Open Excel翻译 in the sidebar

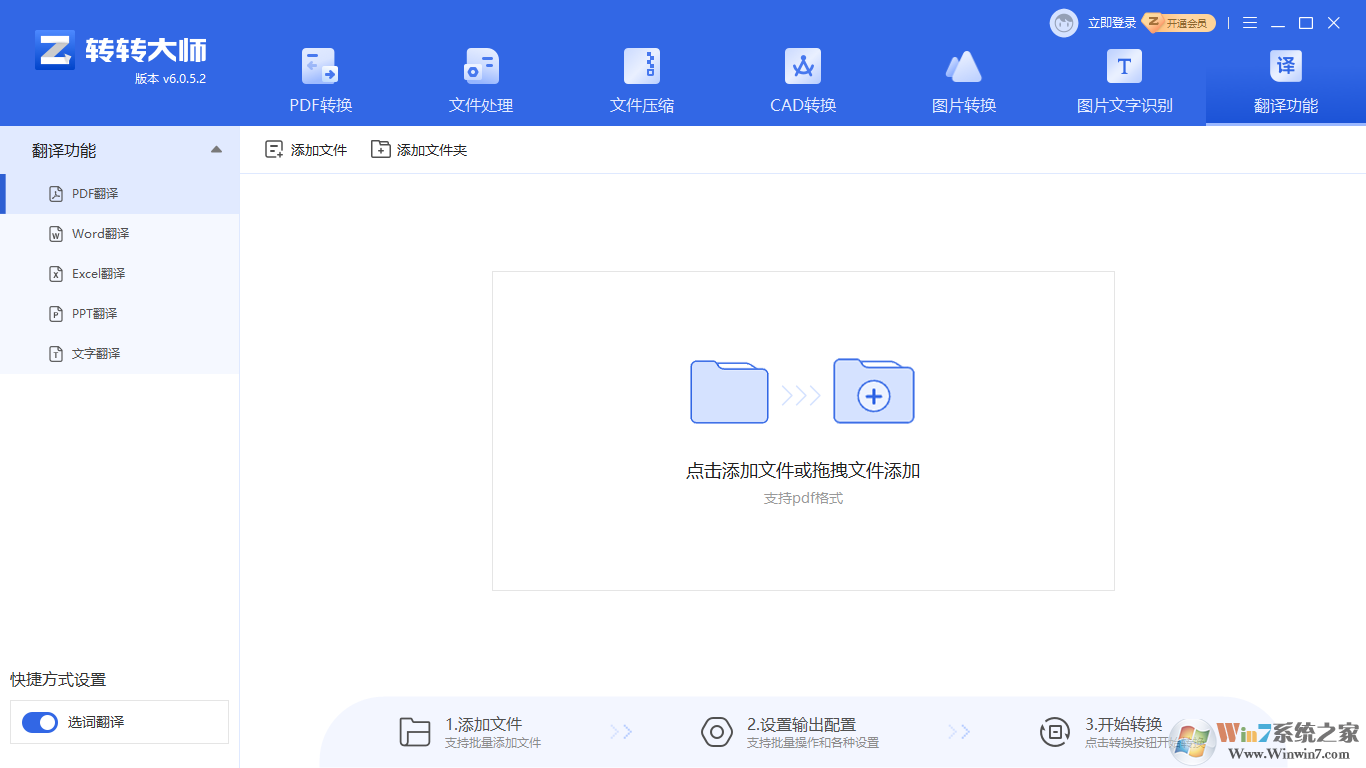click(120, 274)
